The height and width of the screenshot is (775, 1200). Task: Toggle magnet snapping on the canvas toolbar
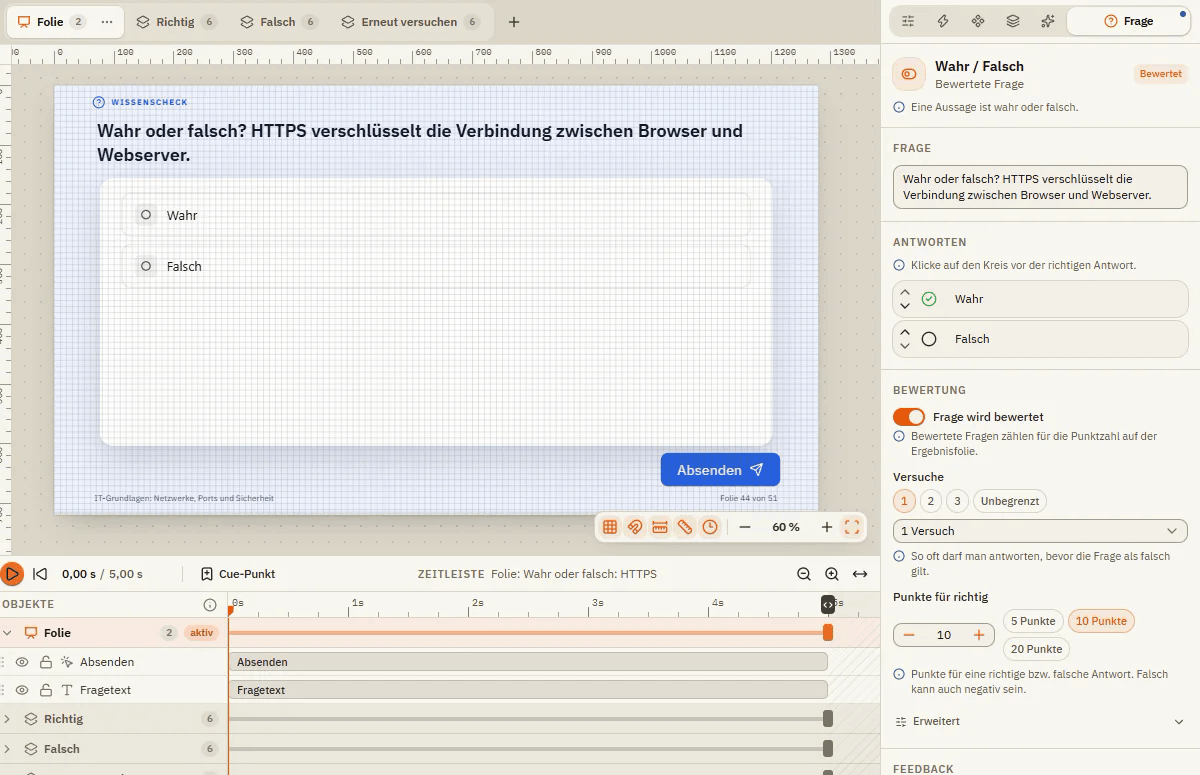coord(635,527)
